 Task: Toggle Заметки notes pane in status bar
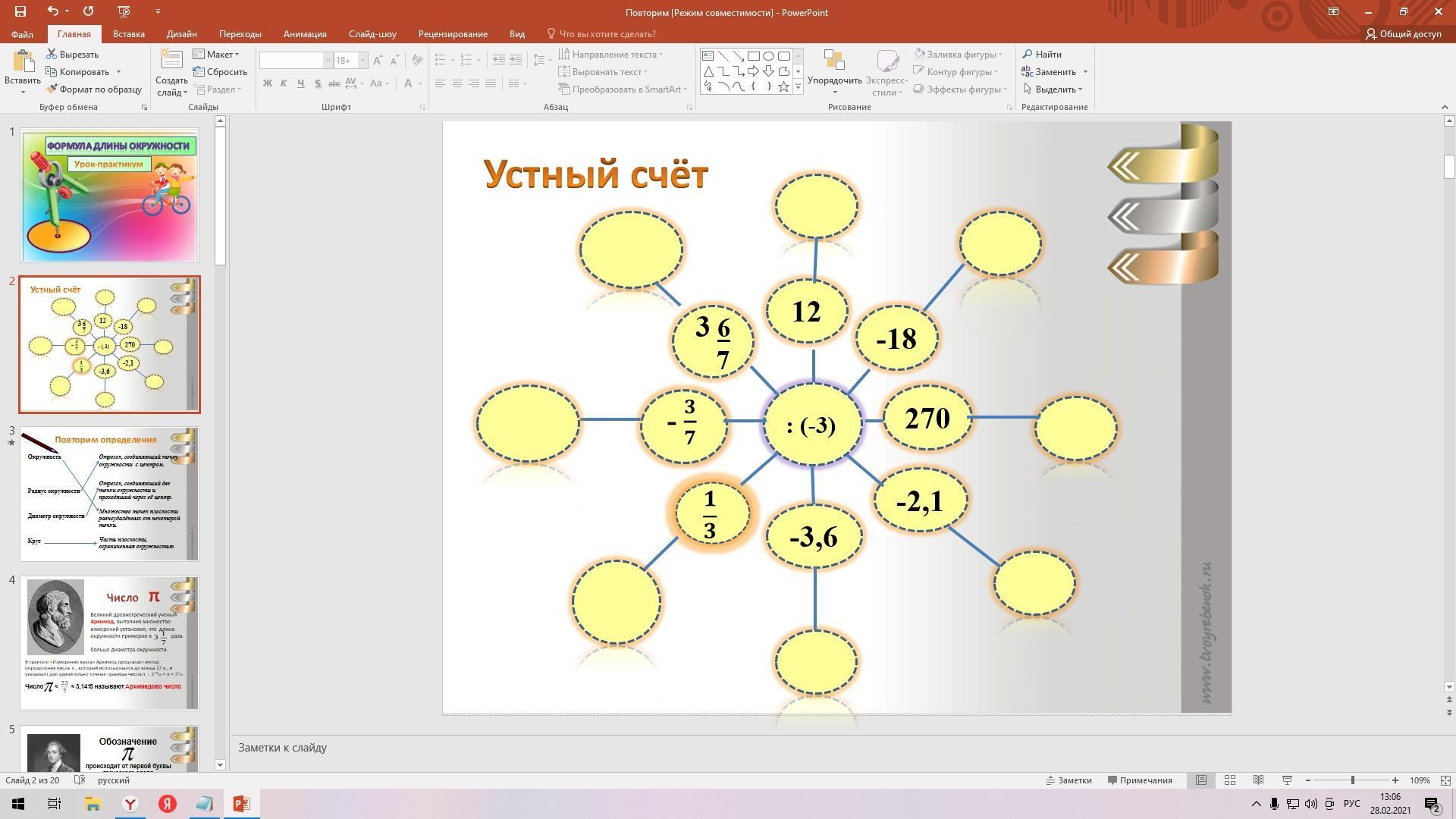[x=1069, y=780]
